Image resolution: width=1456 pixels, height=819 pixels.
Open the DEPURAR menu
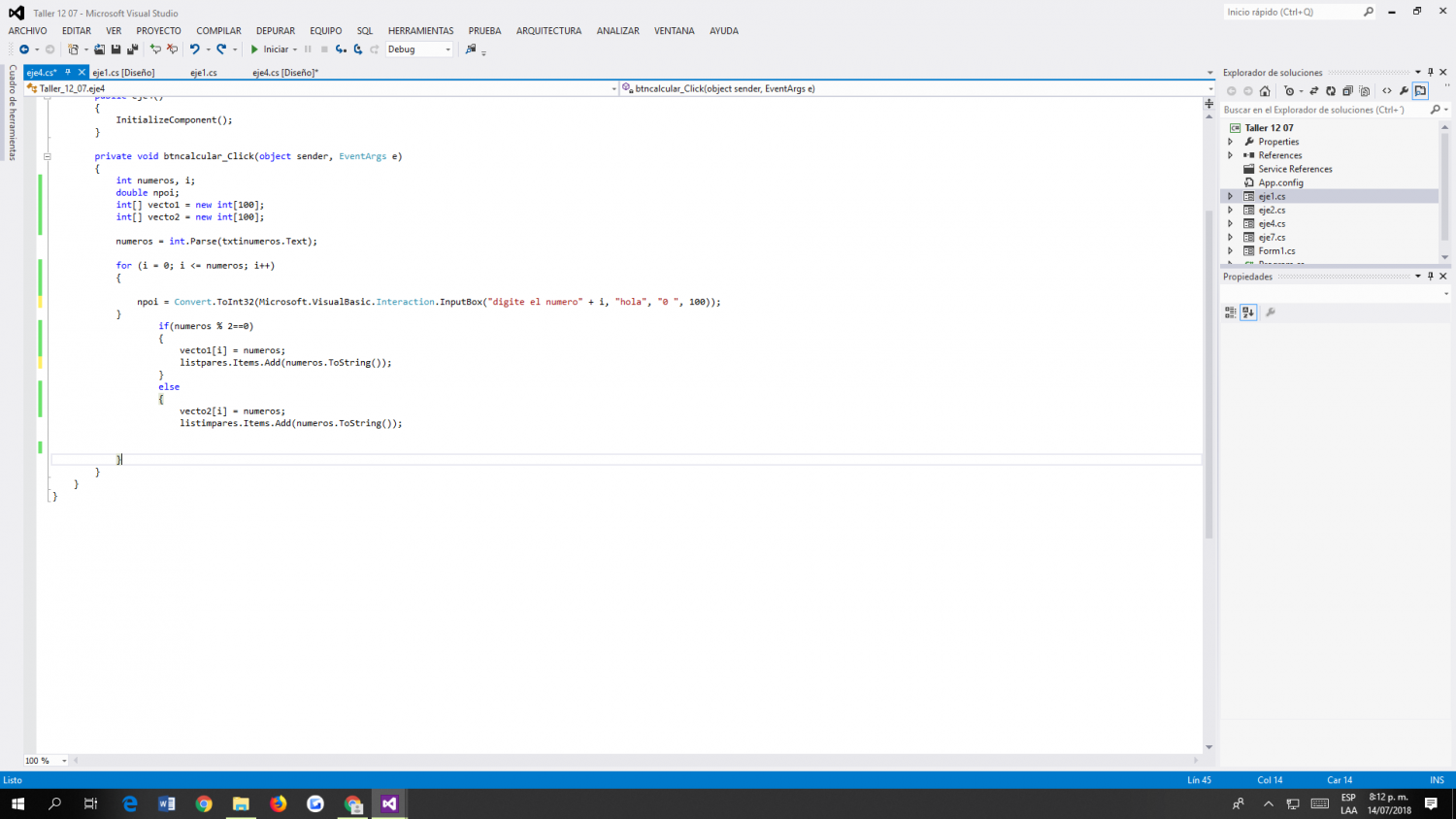tap(276, 31)
